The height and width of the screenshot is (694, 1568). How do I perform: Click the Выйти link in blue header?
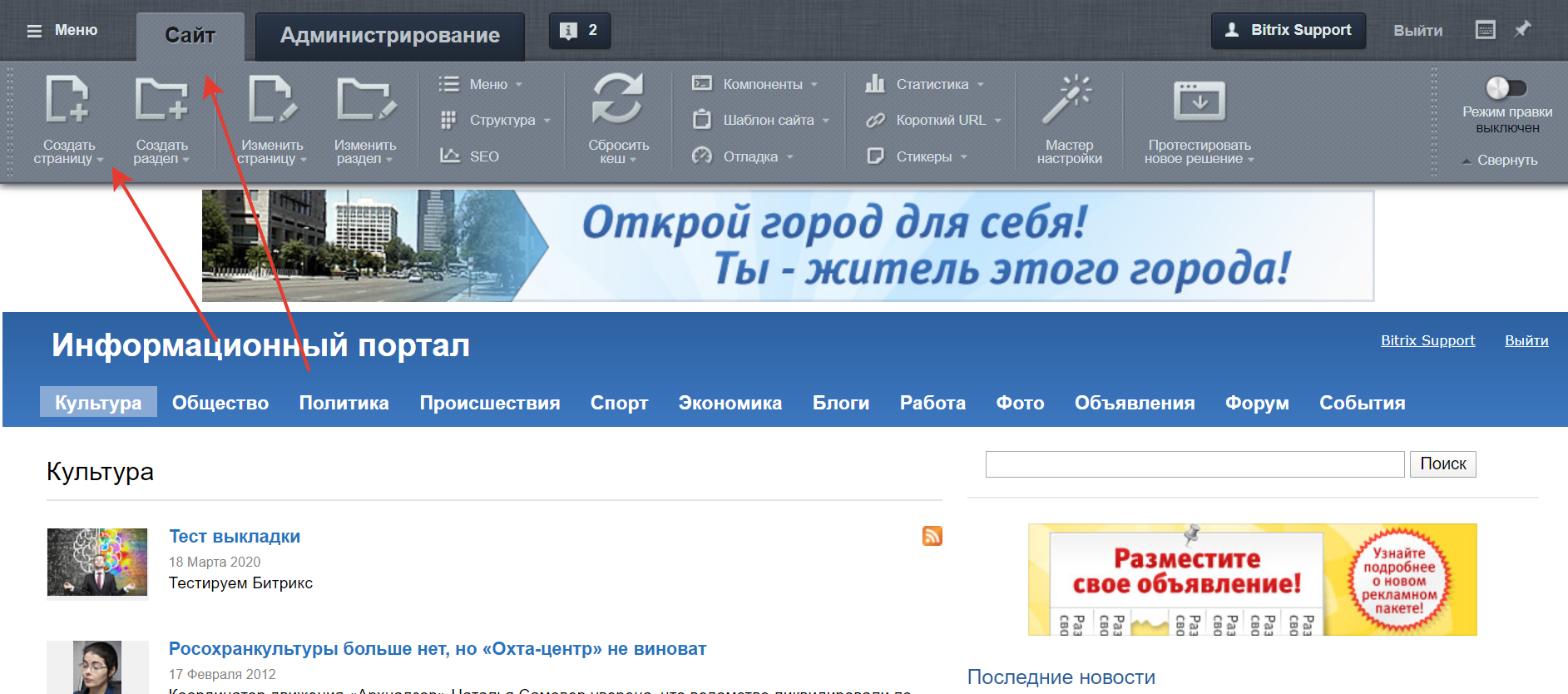pyautogui.click(x=1526, y=340)
